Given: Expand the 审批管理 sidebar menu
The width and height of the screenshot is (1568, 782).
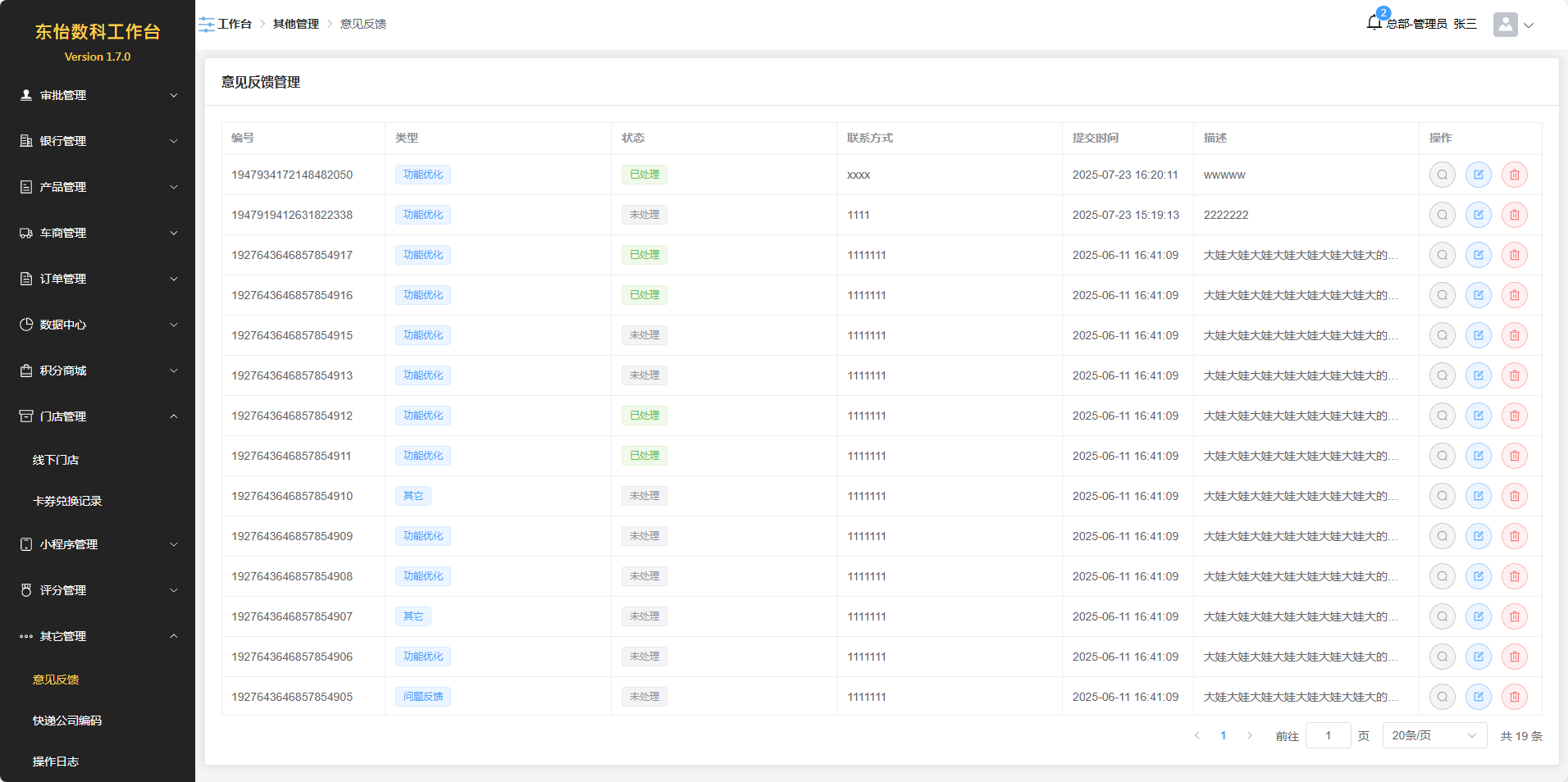Looking at the screenshot, I should (x=98, y=95).
